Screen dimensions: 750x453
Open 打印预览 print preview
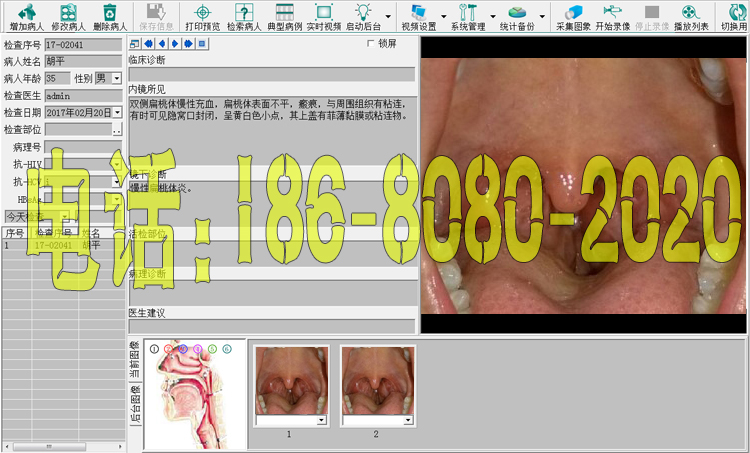(x=202, y=17)
